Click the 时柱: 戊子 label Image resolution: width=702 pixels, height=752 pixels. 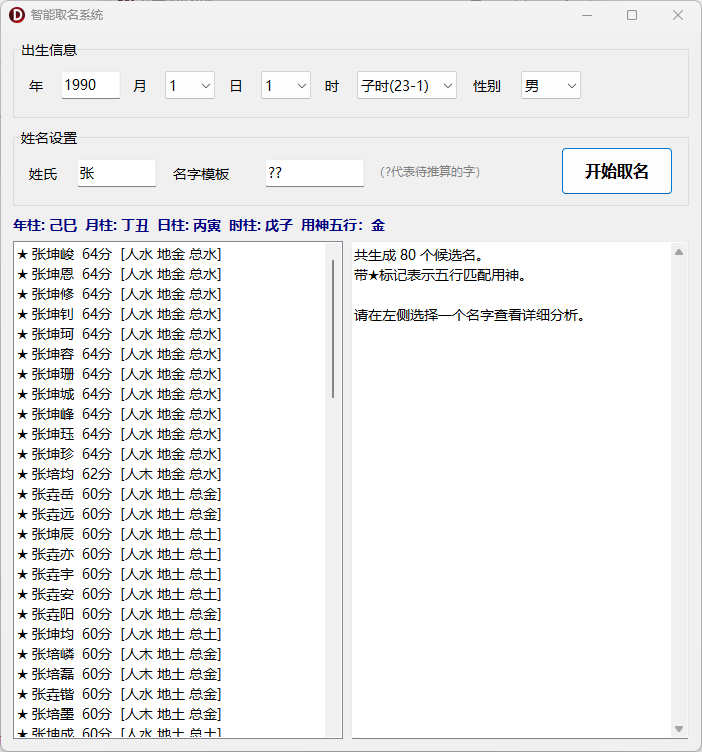261,225
